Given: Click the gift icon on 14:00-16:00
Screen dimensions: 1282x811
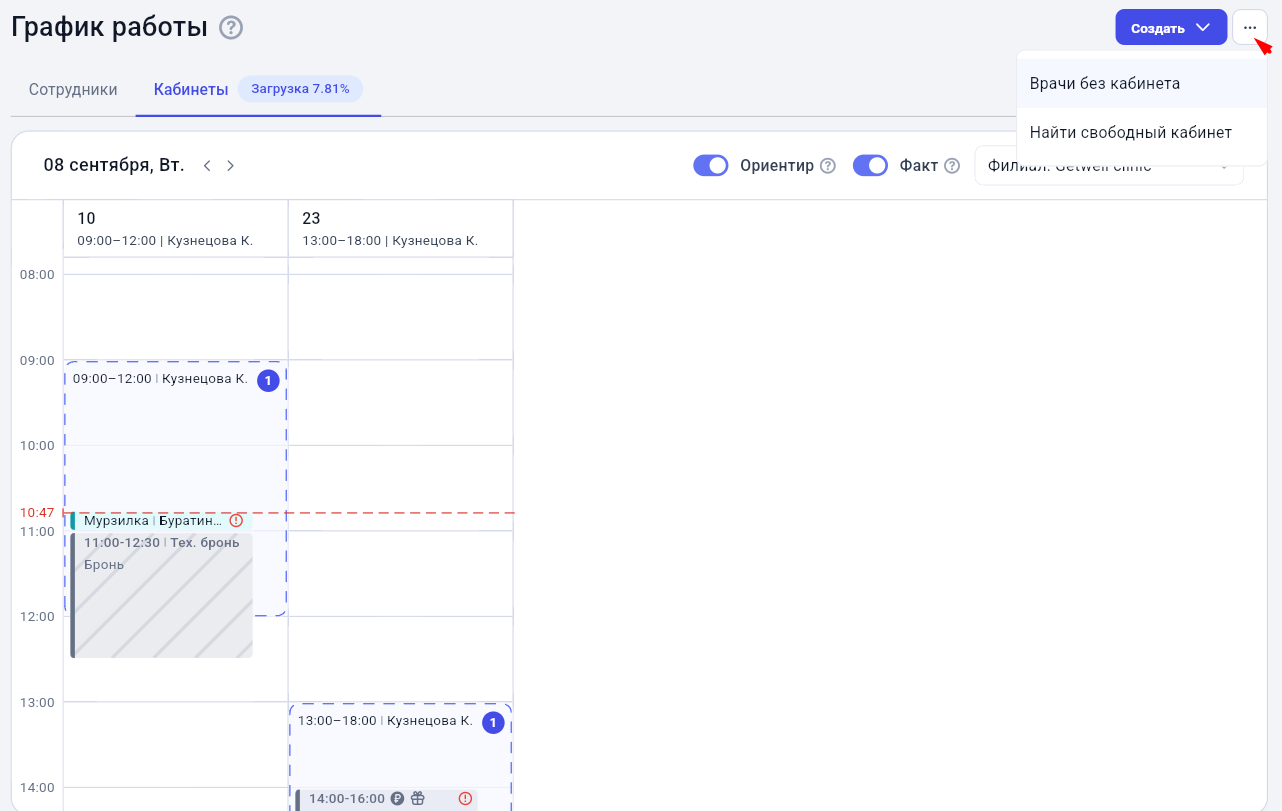Looking at the screenshot, I should (418, 798).
